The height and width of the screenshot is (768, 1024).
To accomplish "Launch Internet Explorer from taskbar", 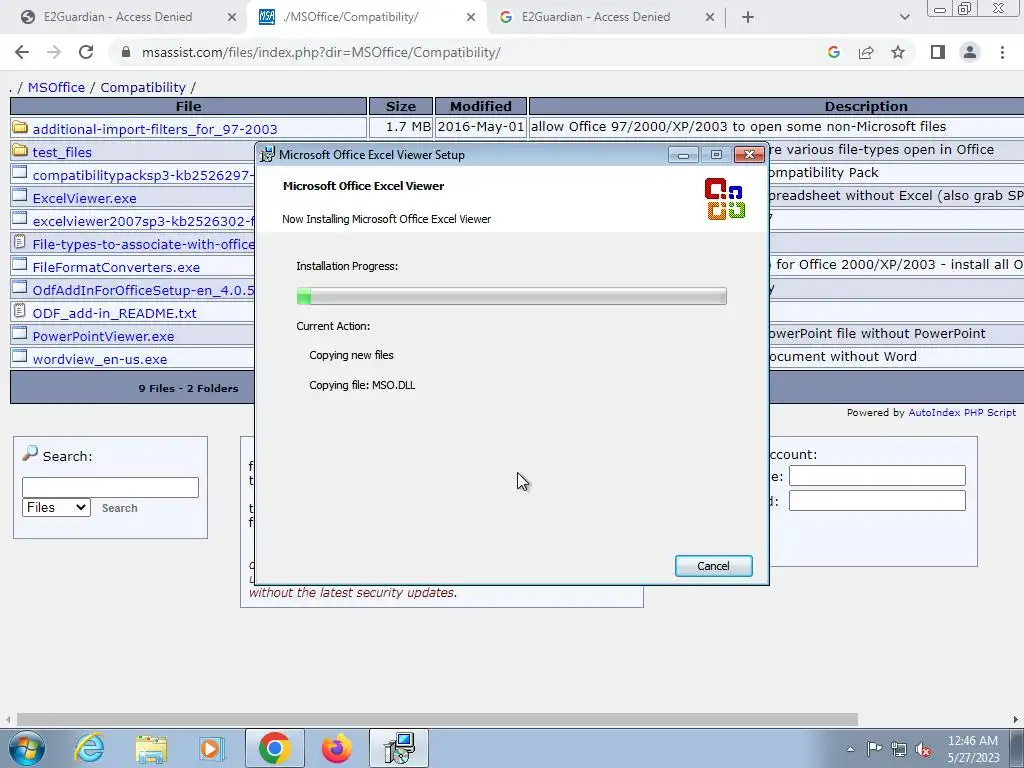I will pyautogui.click(x=89, y=748).
